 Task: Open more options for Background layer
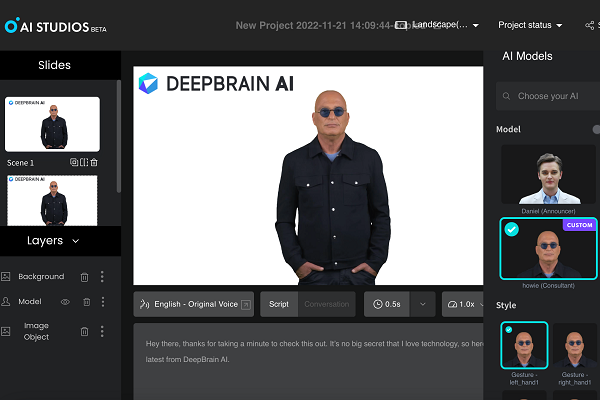(x=102, y=277)
